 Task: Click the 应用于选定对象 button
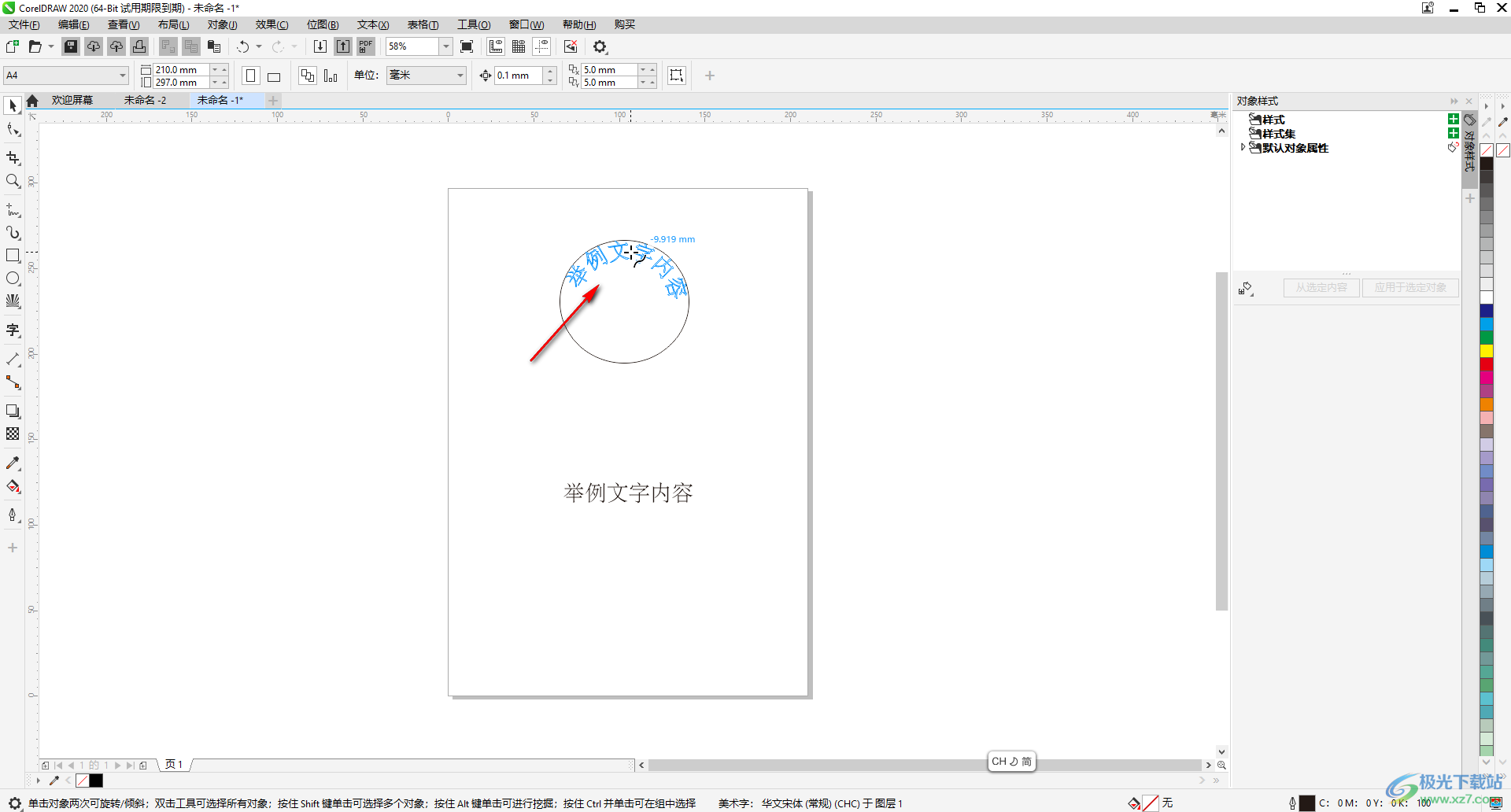coord(1409,287)
